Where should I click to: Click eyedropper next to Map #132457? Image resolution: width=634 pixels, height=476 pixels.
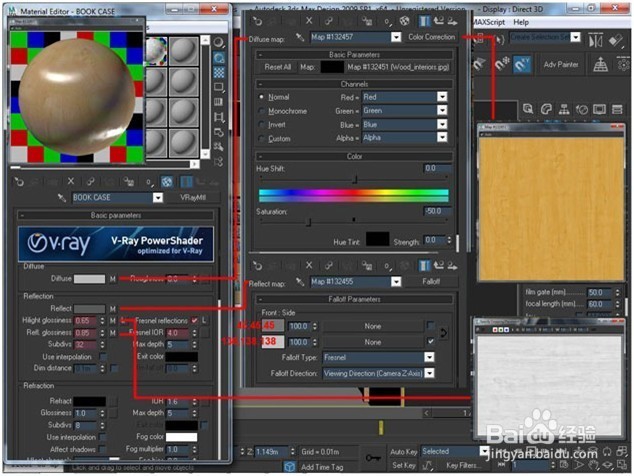coord(300,37)
